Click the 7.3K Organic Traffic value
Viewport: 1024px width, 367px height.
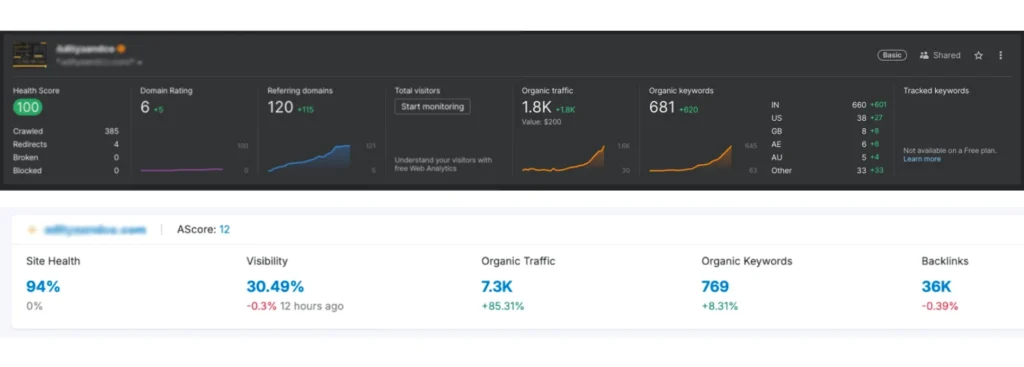[498, 286]
